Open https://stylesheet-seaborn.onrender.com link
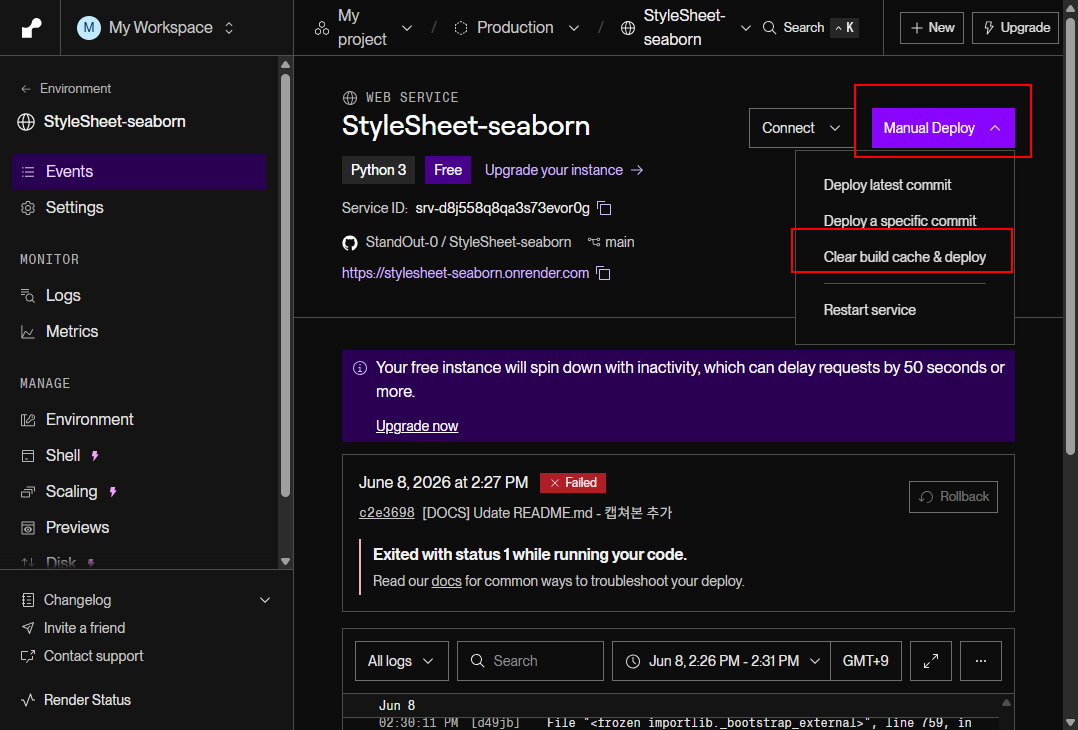The width and height of the screenshot is (1078, 730). tap(465, 273)
